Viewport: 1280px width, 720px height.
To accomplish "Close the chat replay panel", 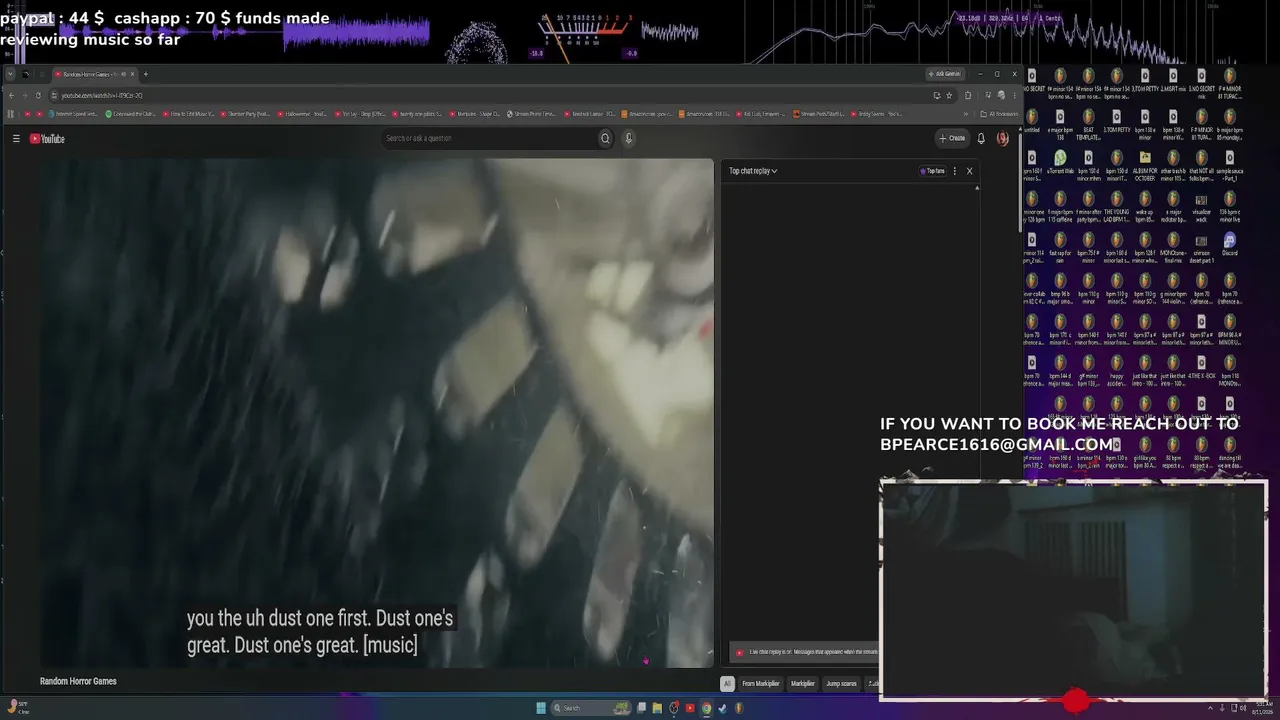I will tap(969, 171).
